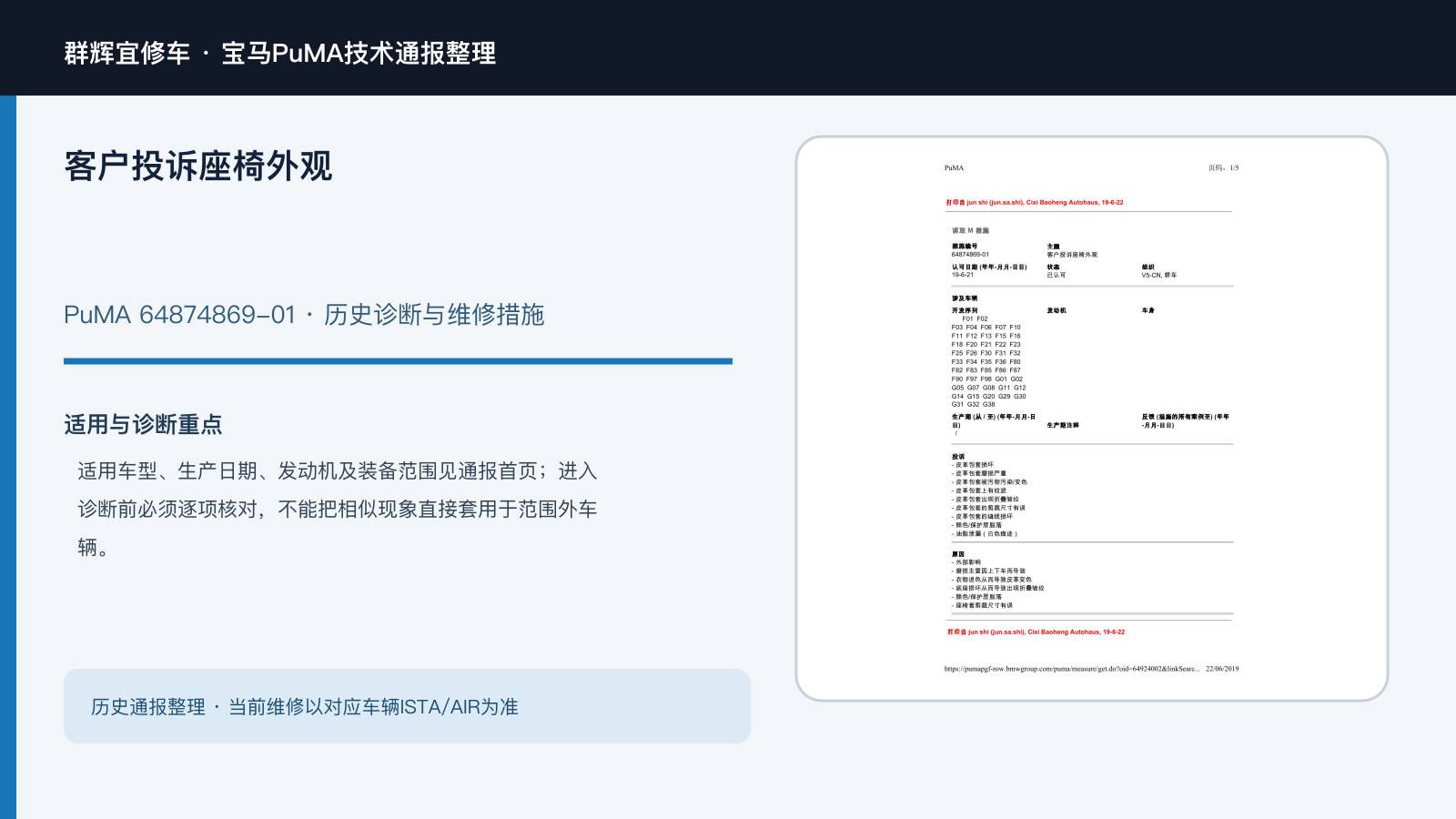Screen dimensions: 1456x819
Task: Click the subtitle PuMA 64874869-01 · 历史诊断与维修措施
Action: pos(304,315)
